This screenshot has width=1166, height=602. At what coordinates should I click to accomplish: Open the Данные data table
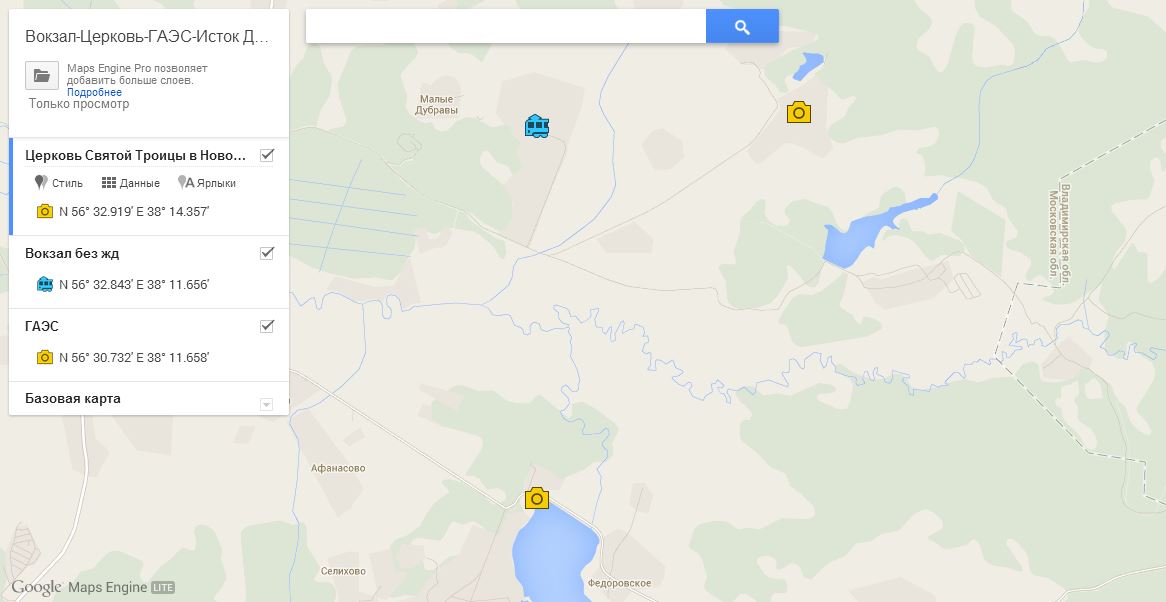[x=131, y=183]
